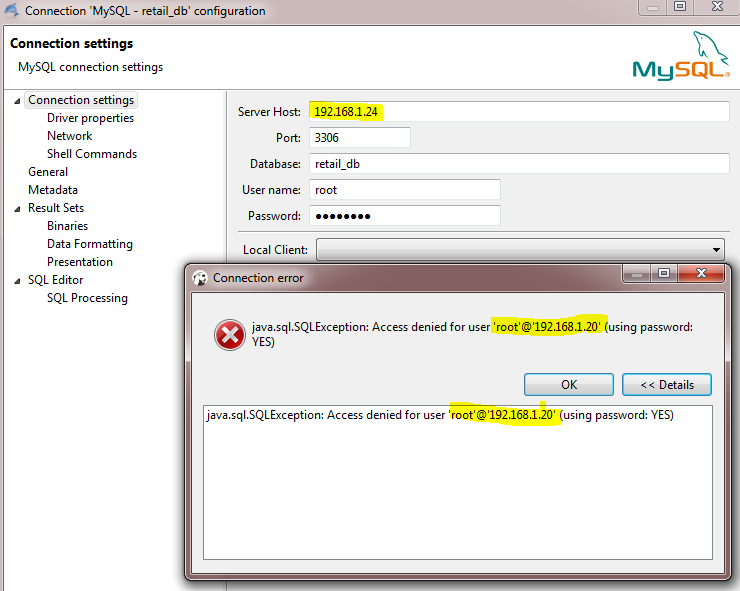This screenshot has width=740, height=591.
Task: Click the 'Port:' label
Action: [x=288, y=138]
